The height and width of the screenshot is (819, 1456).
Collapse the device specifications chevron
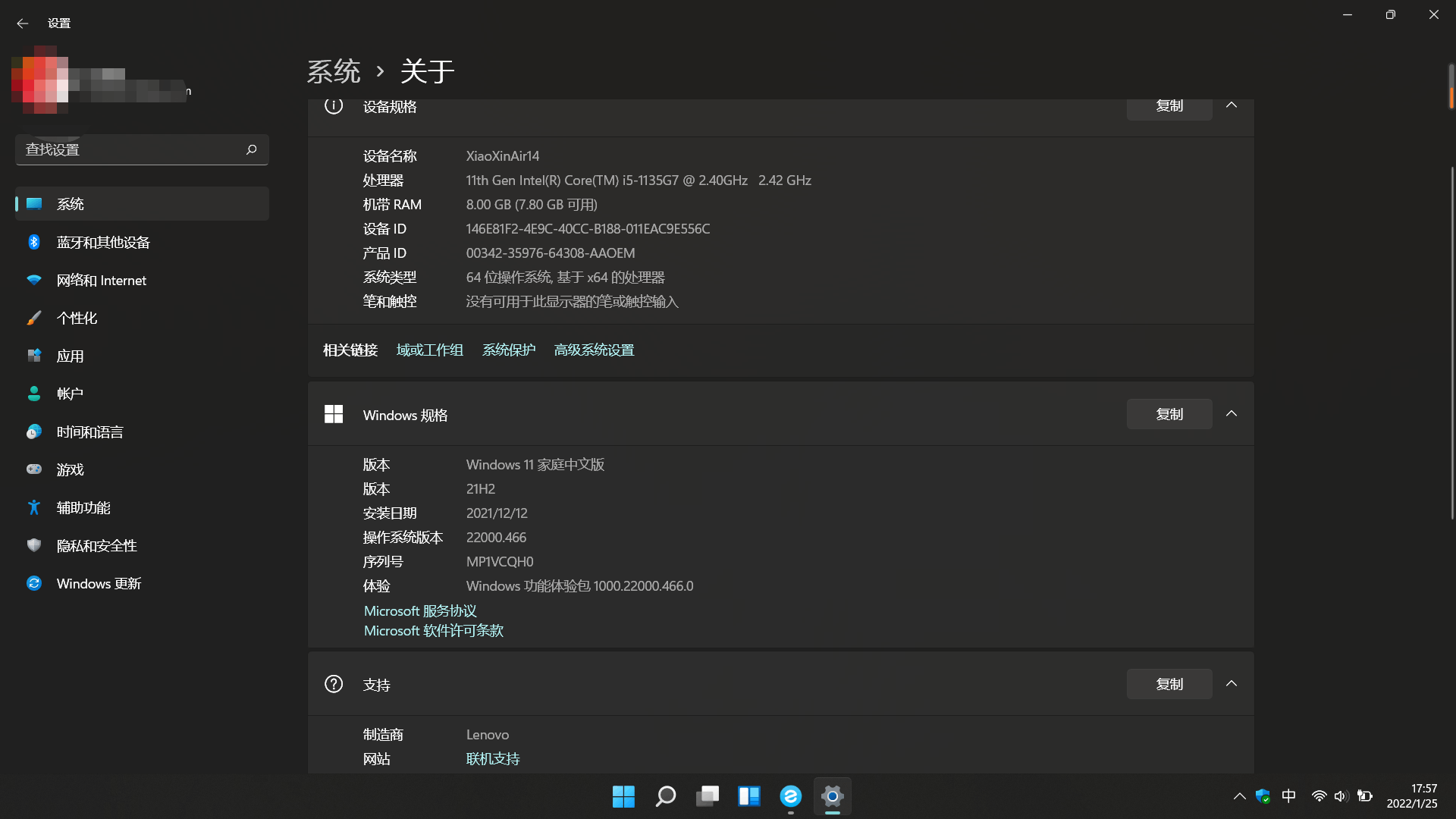click(x=1232, y=105)
